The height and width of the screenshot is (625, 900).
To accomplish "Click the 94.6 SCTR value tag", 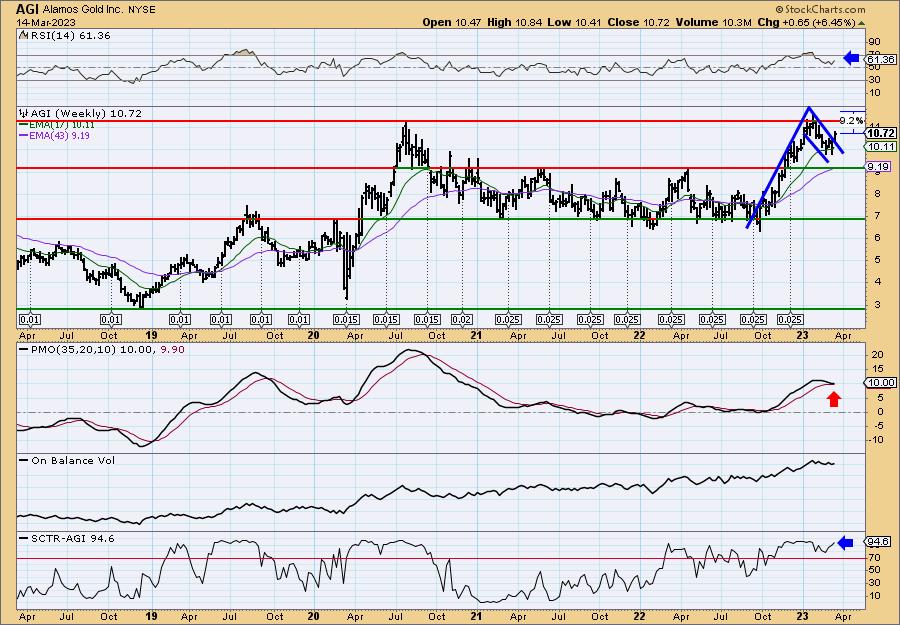I will (x=878, y=542).
